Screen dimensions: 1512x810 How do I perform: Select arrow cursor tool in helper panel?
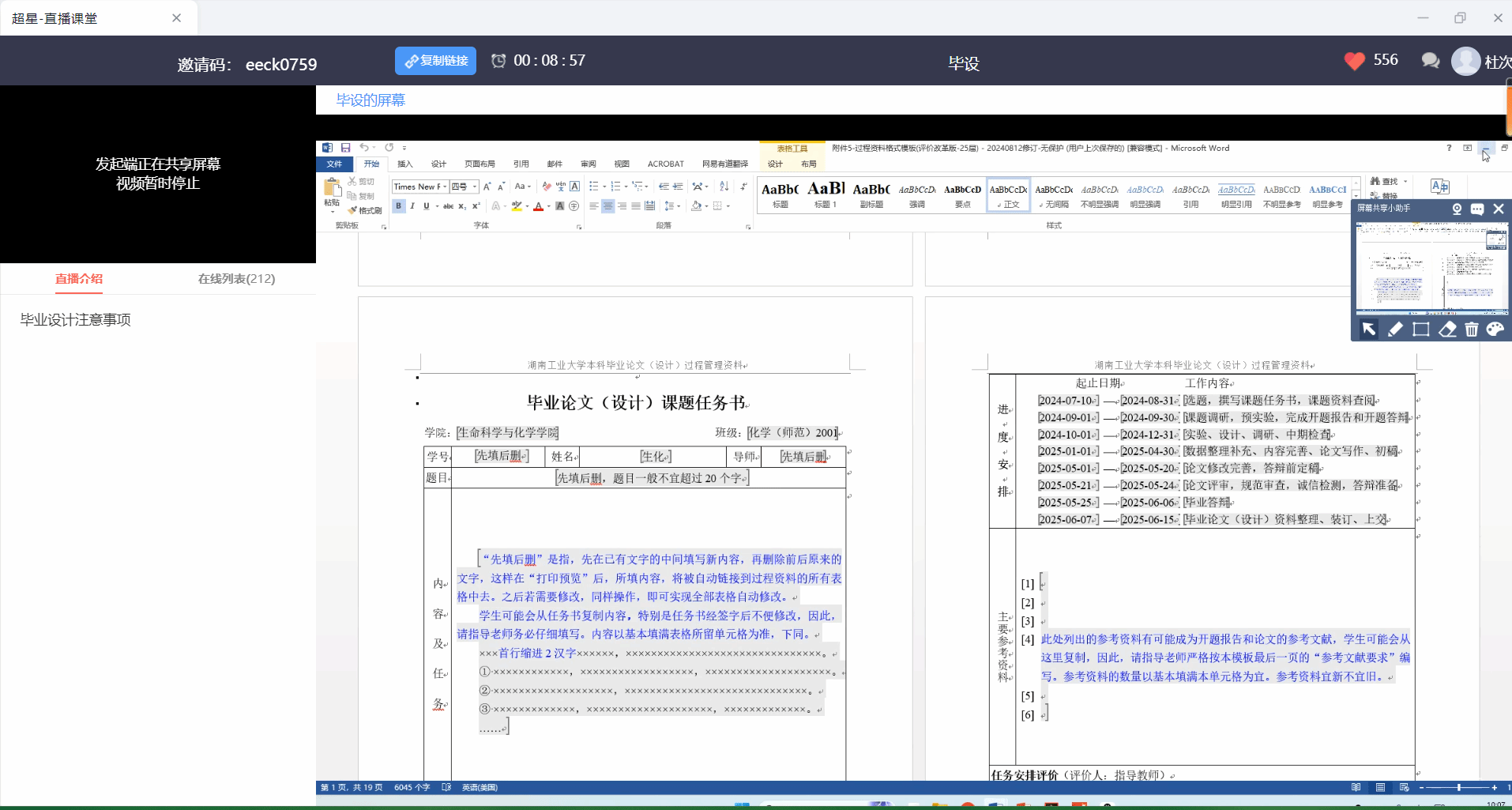(1369, 330)
